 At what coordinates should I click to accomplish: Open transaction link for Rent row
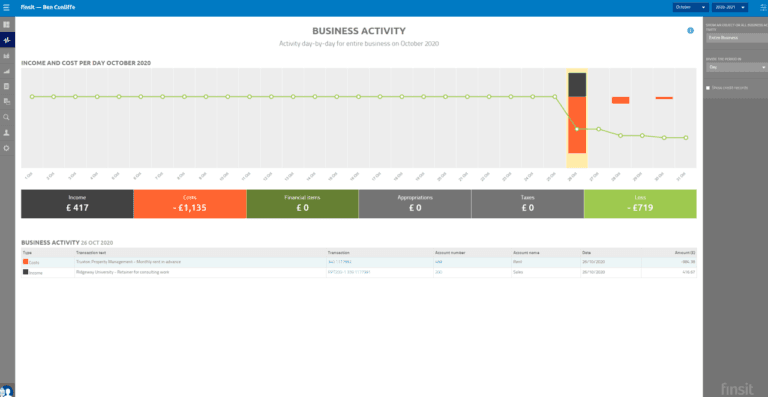coord(340,262)
